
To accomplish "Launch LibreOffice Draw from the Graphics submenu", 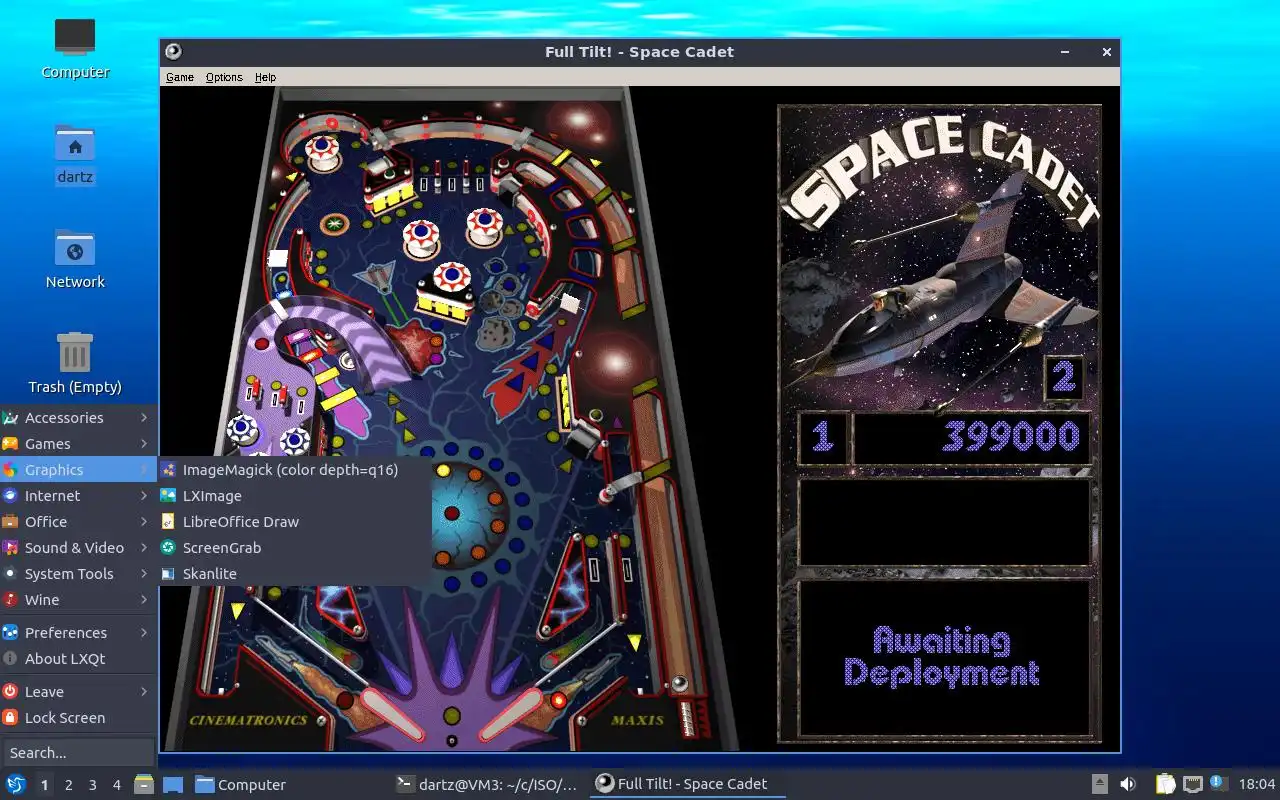I will point(294,522).
